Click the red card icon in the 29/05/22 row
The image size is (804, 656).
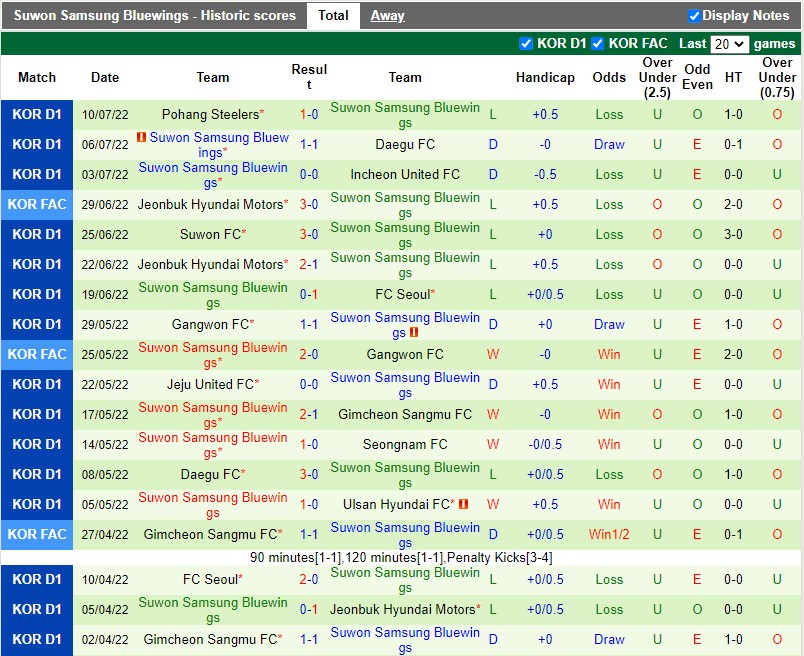pos(414,332)
